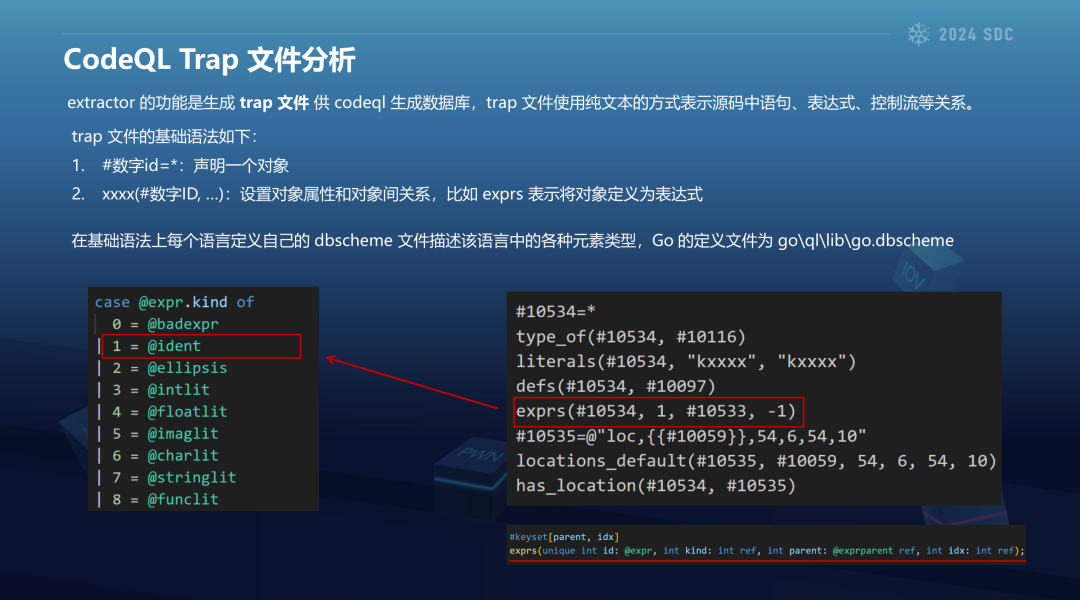Click the 'defs(#10534, #10097)' line

coord(616,386)
